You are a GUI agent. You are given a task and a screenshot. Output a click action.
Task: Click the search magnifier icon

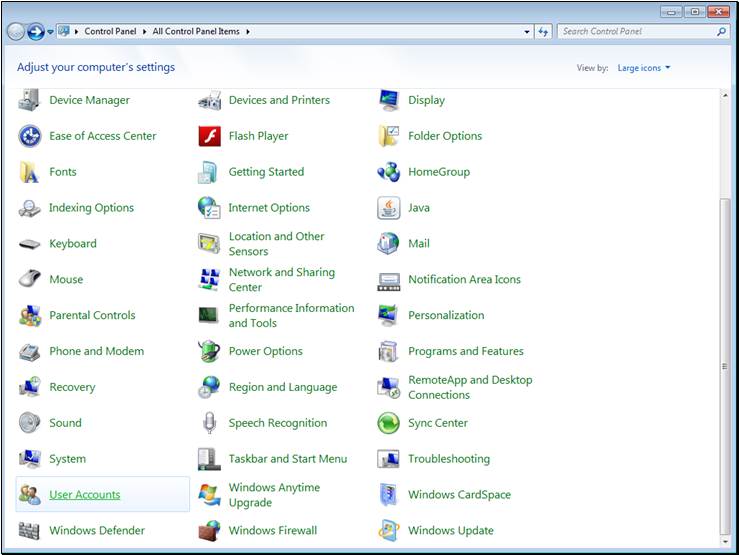pyautogui.click(x=721, y=32)
